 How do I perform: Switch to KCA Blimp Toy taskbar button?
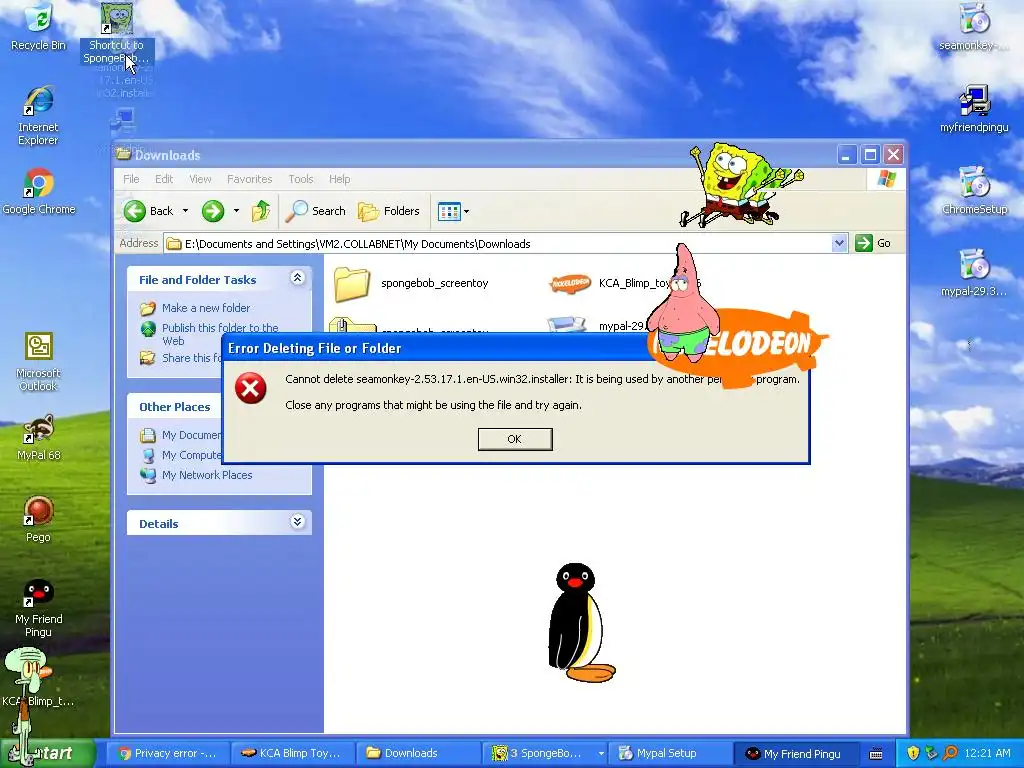pyautogui.click(x=293, y=753)
